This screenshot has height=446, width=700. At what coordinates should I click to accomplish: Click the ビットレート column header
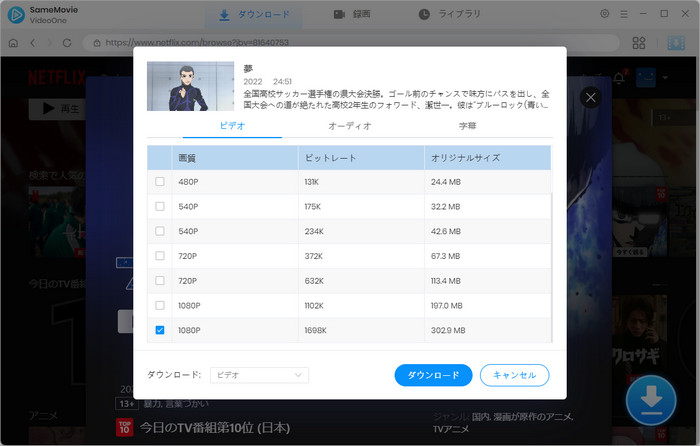coord(361,158)
